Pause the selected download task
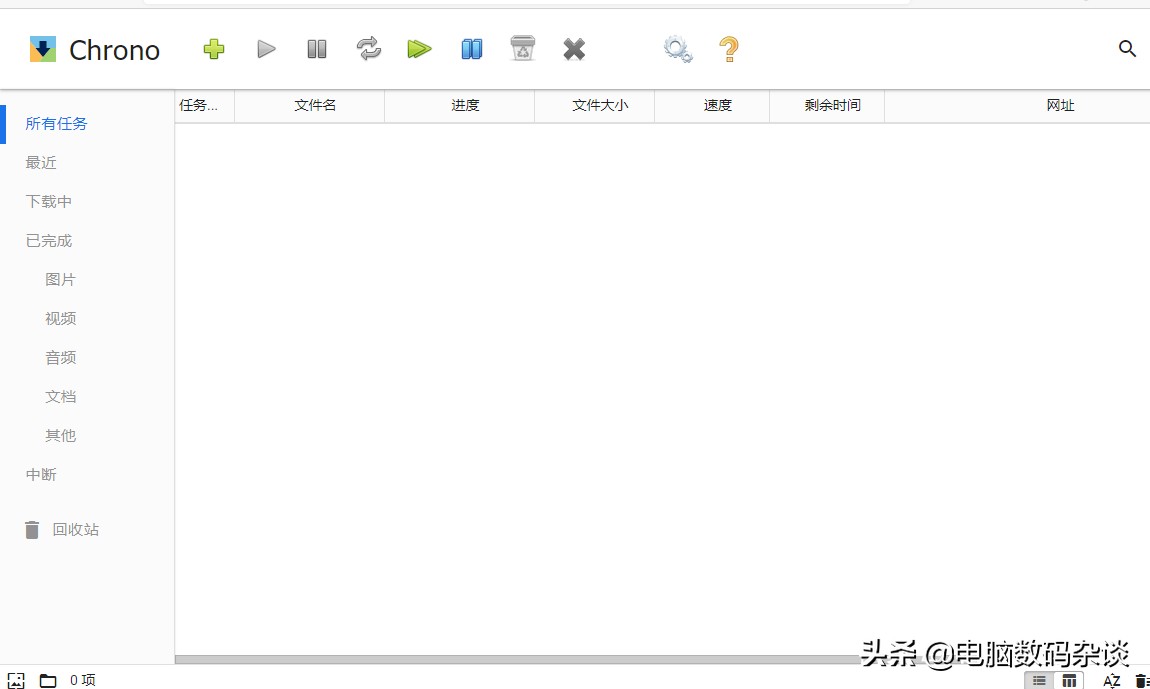This screenshot has height=689, width=1150. point(316,48)
